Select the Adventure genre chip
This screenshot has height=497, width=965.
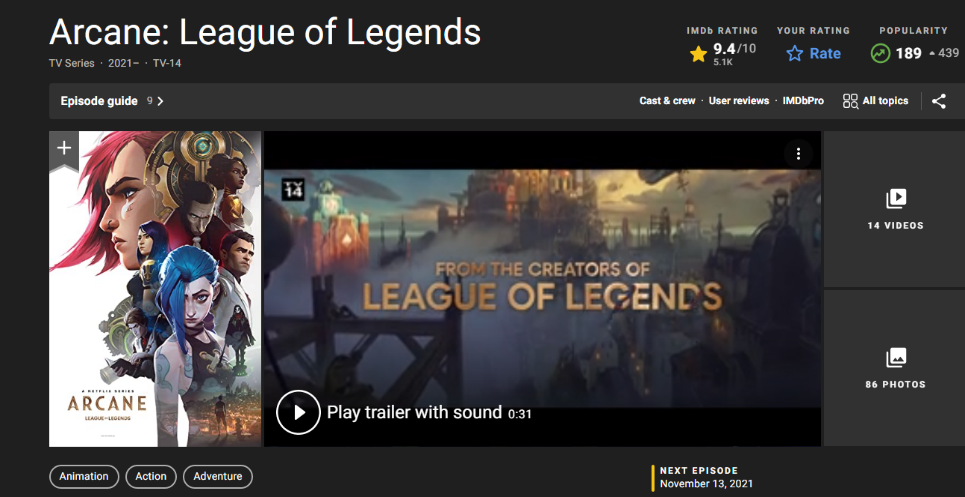pyautogui.click(x=218, y=476)
